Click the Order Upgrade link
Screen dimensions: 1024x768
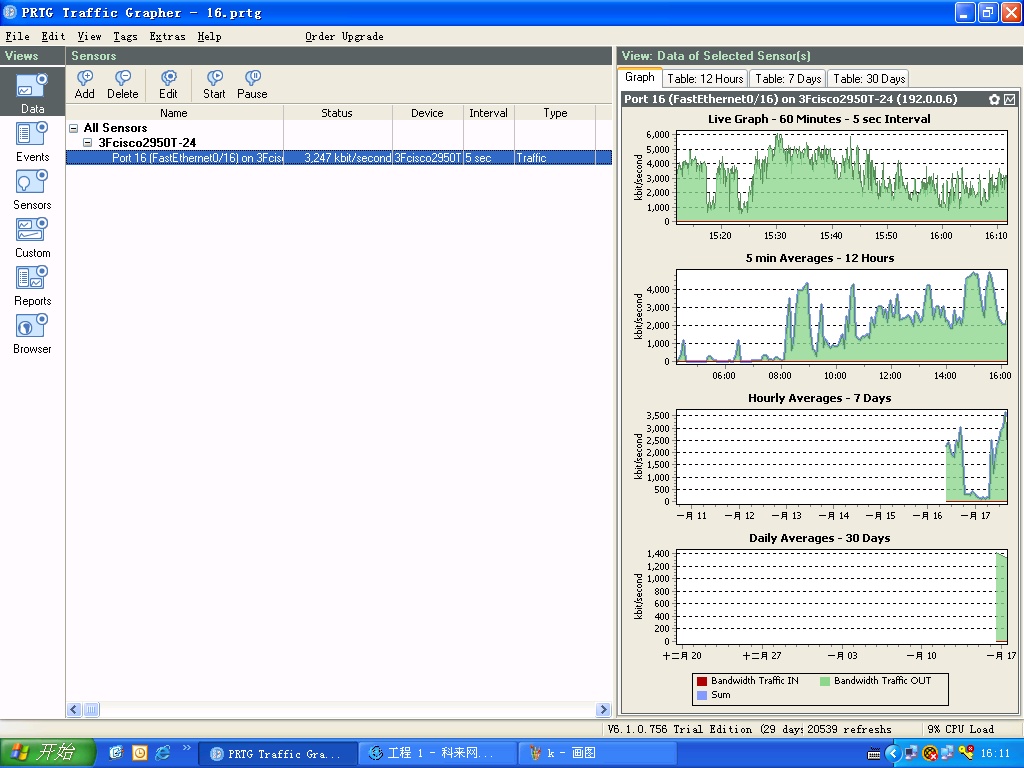pos(344,36)
